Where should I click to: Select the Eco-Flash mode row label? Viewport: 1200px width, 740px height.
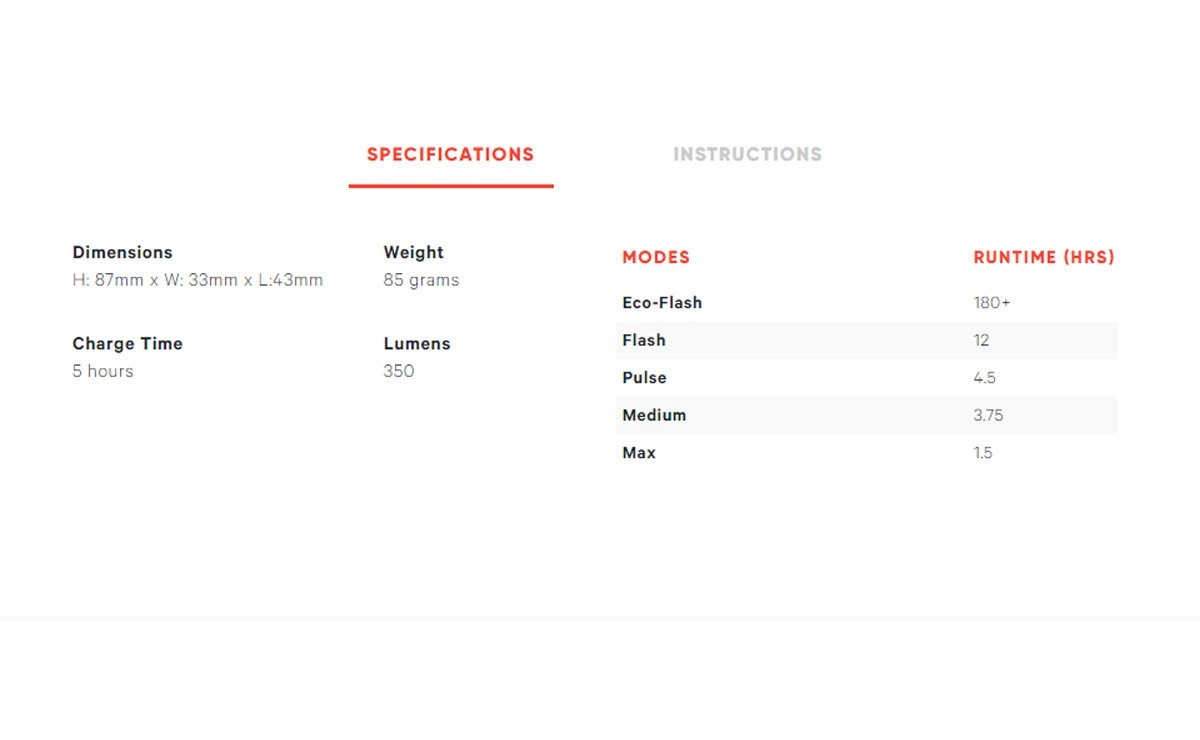(662, 303)
